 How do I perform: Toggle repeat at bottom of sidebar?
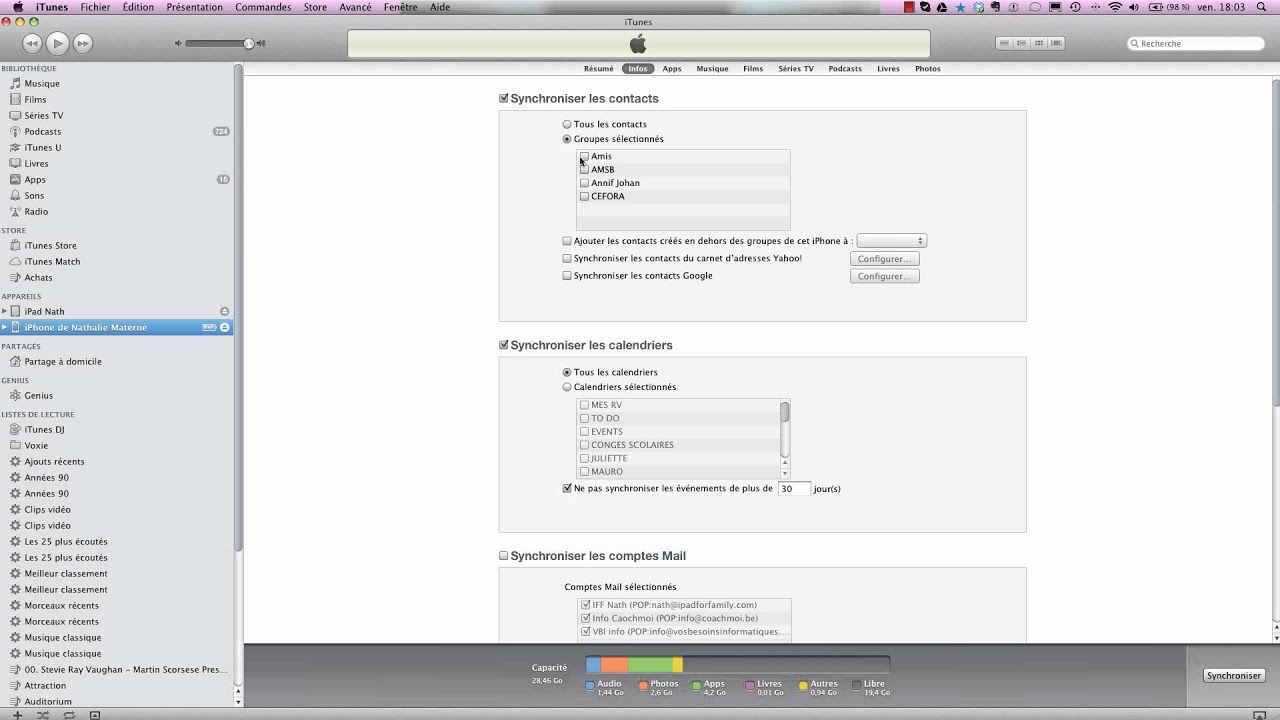click(69, 715)
